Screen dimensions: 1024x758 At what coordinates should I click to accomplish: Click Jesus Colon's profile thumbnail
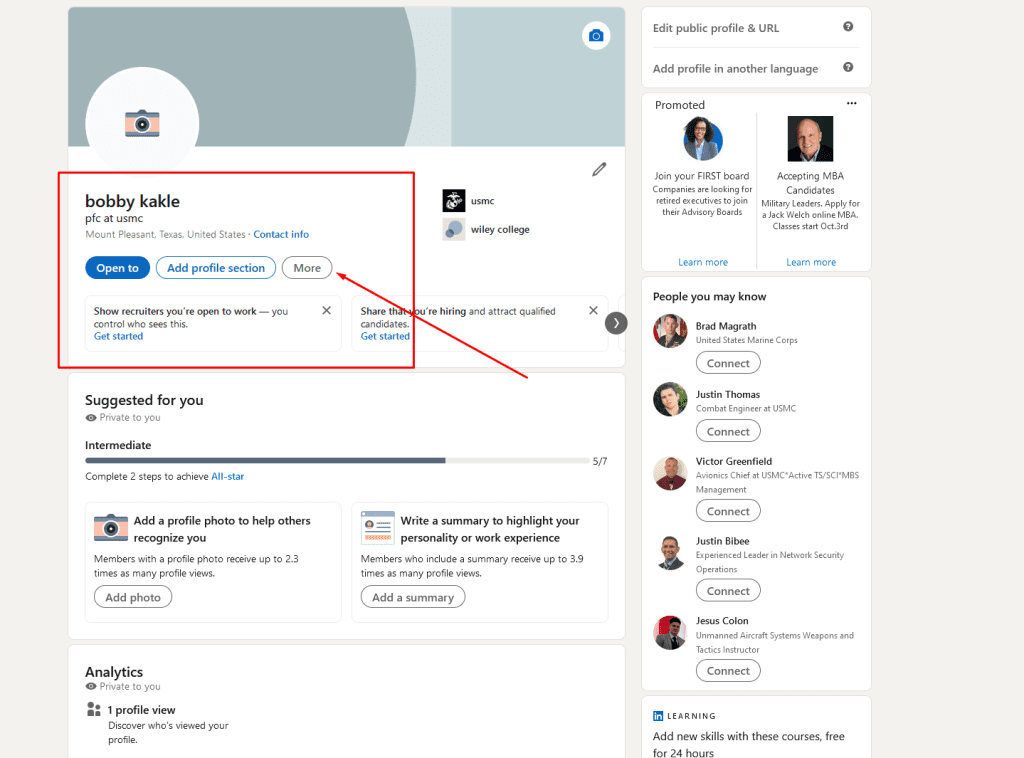669,631
